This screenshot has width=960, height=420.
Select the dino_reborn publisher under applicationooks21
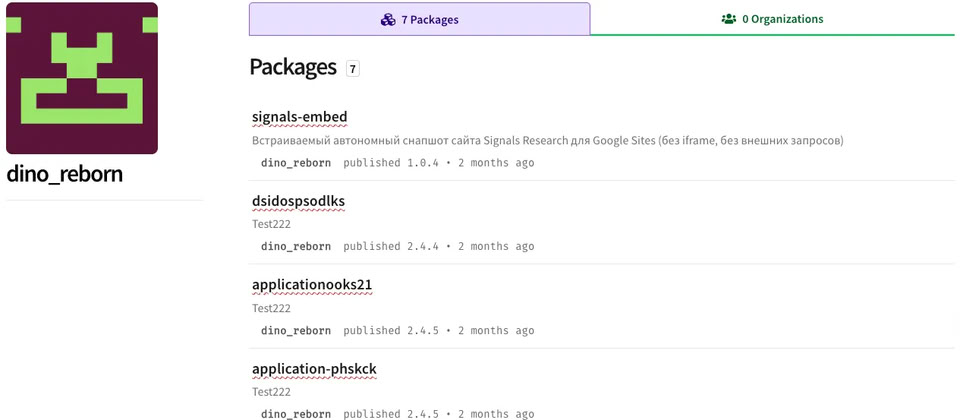pos(295,330)
